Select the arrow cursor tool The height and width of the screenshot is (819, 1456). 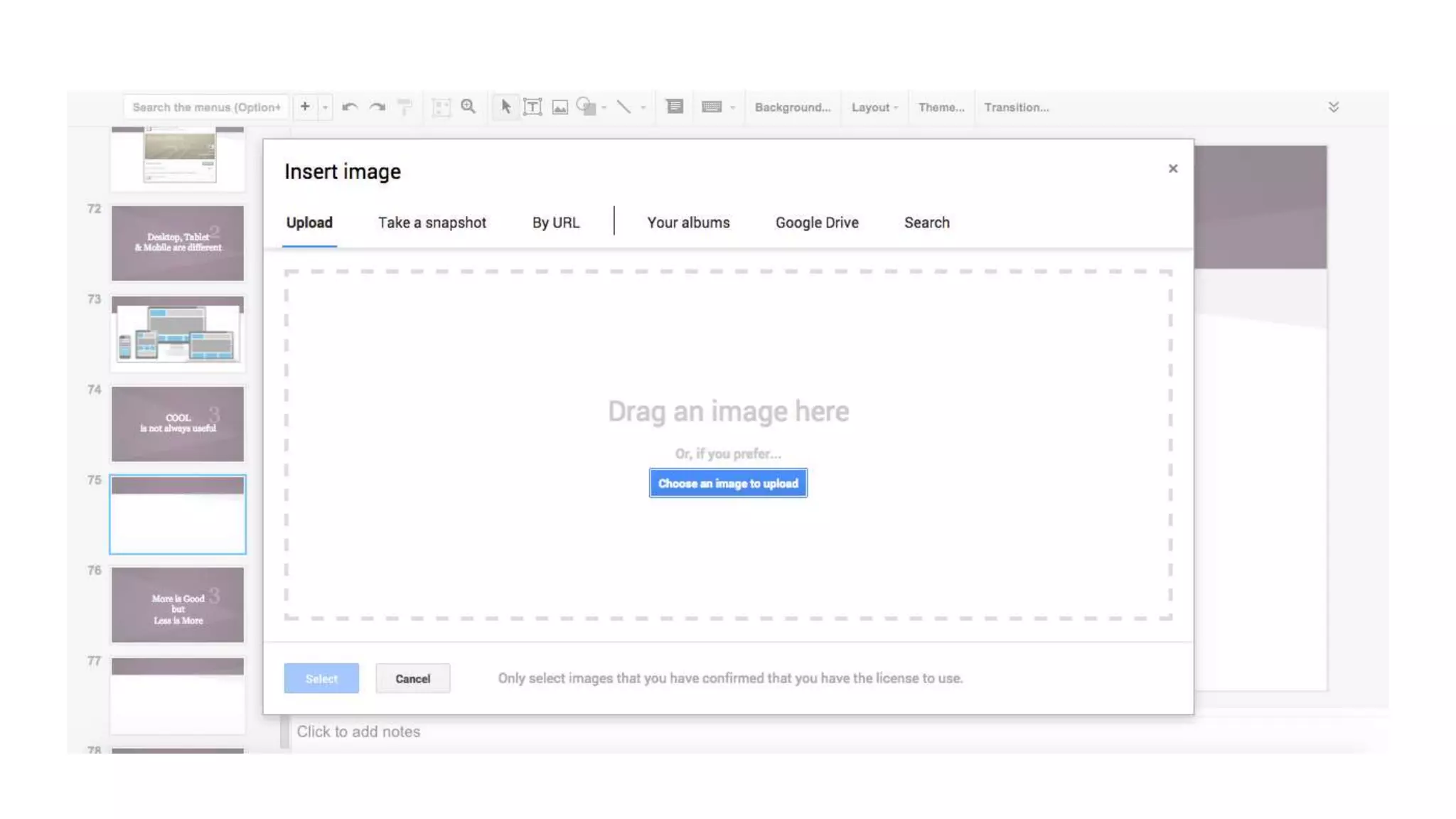tap(505, 107)
